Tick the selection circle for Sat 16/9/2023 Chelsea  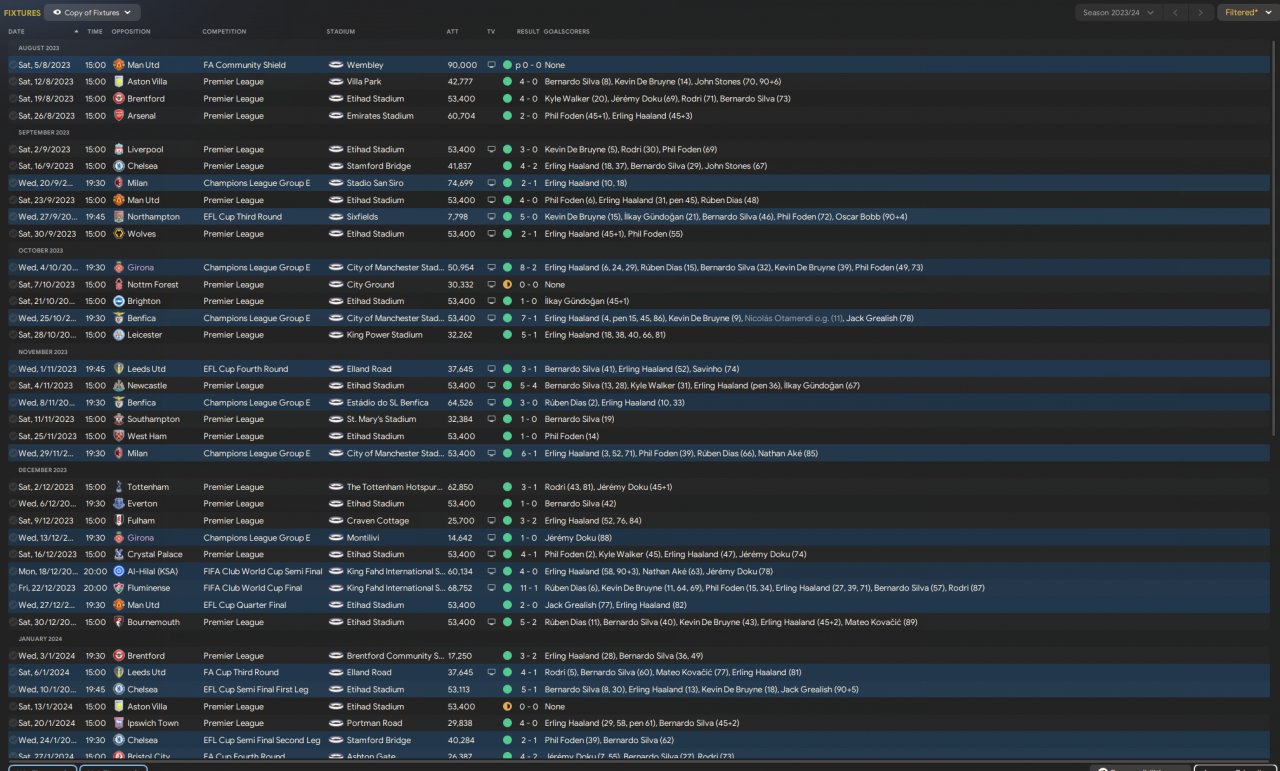point(13,166)
